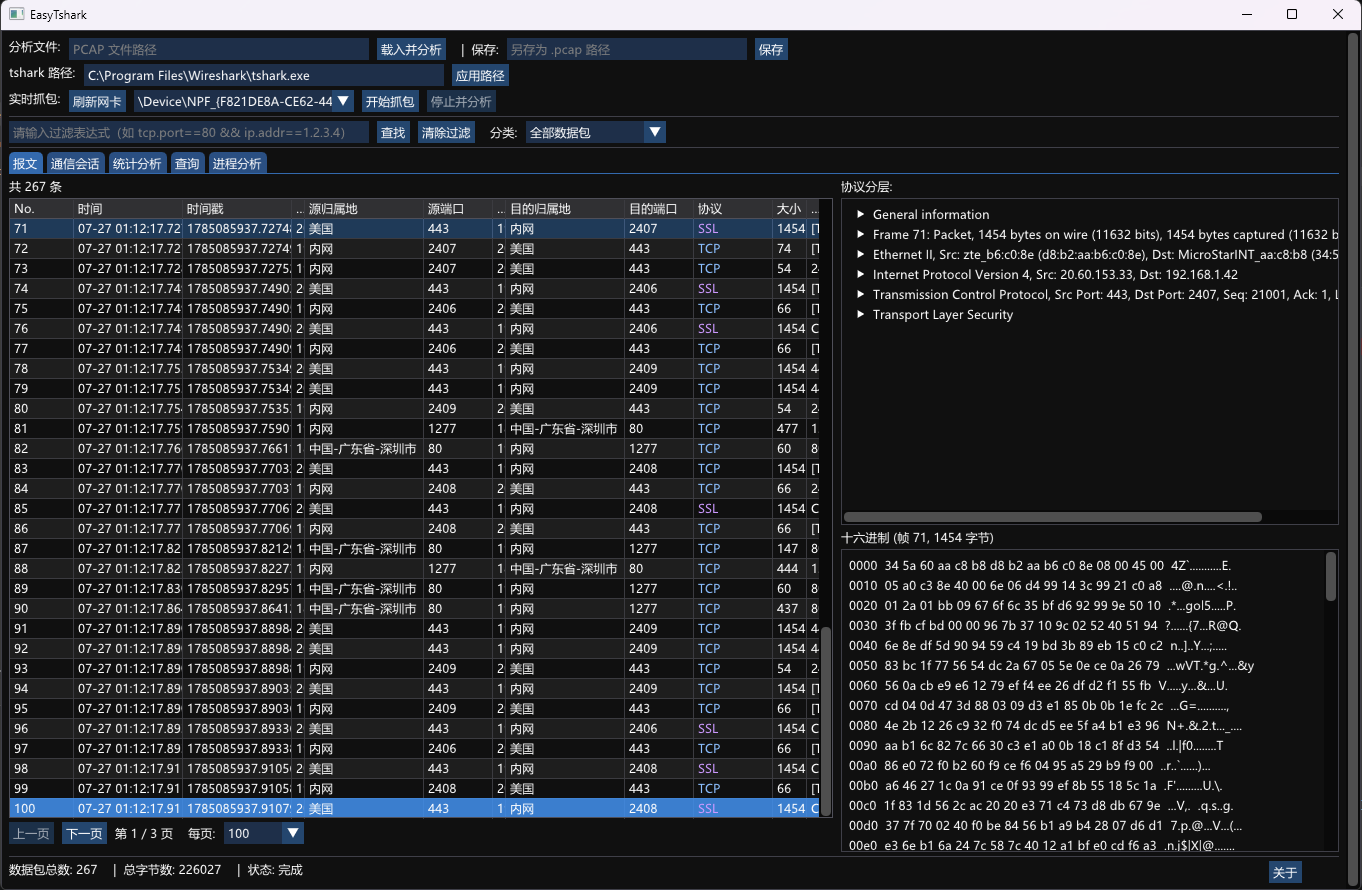Click the 载入并分析 button
The image size is (1362, 890).
(411, 49)
